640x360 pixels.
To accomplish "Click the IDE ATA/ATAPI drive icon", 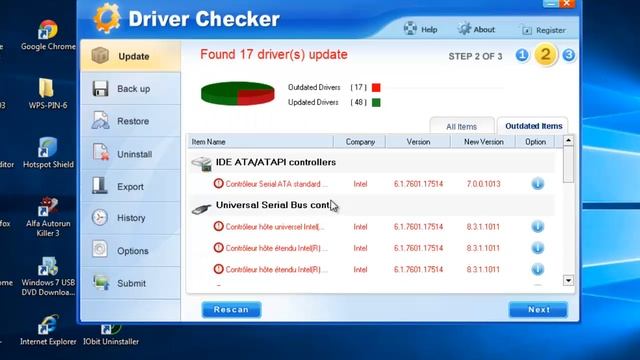I will pos(202,164).
